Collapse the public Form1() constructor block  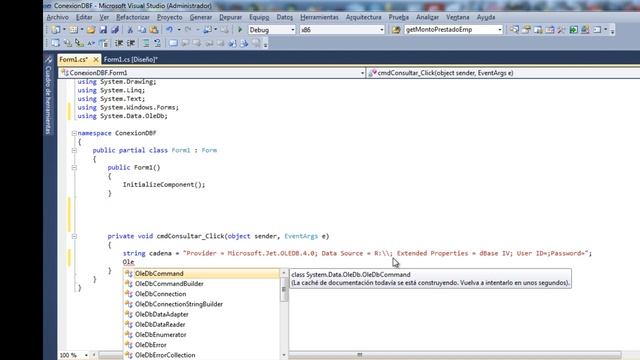click(x=74, y=167)
